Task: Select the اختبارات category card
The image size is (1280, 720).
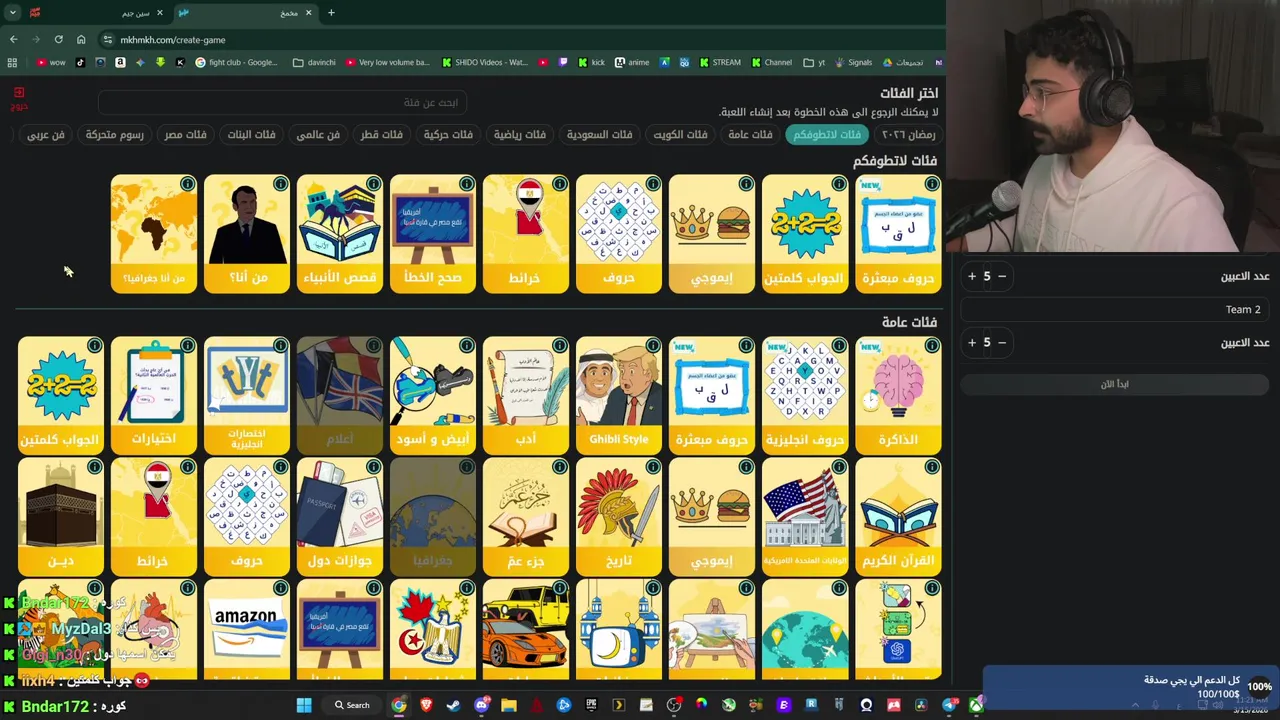Action: coord(153,395)
